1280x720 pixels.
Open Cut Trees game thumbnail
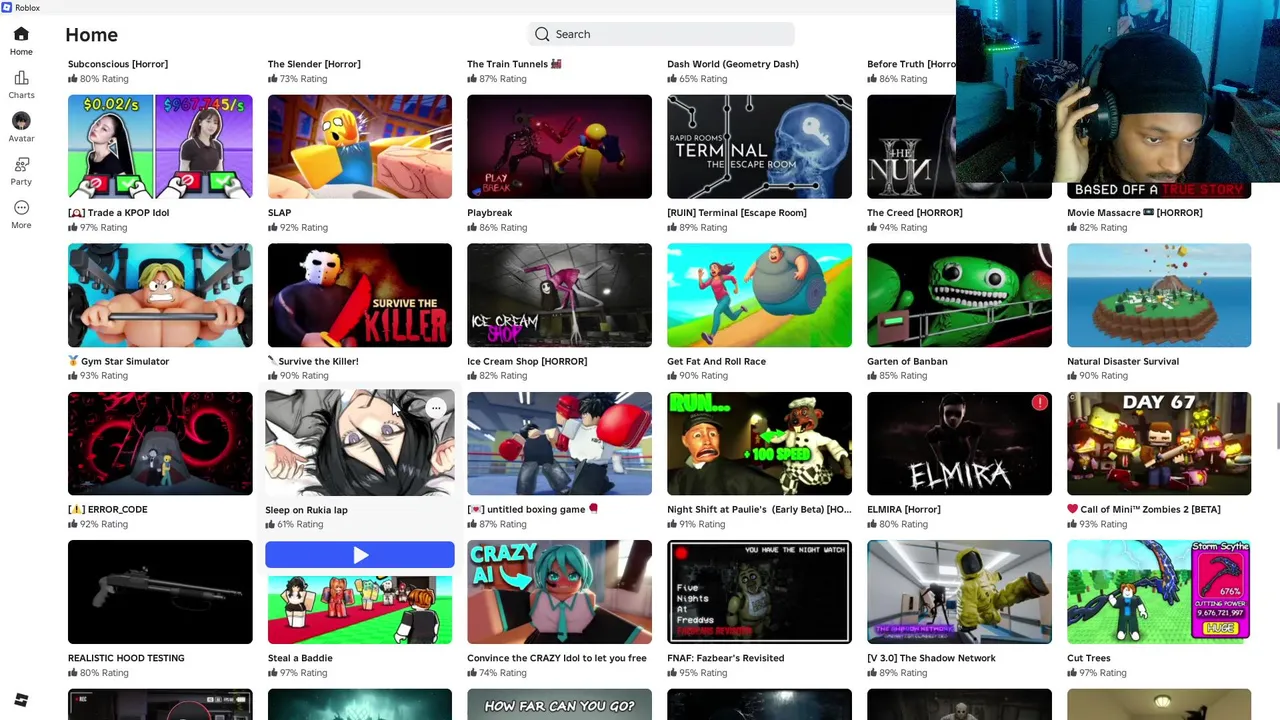coord(1159,592)
